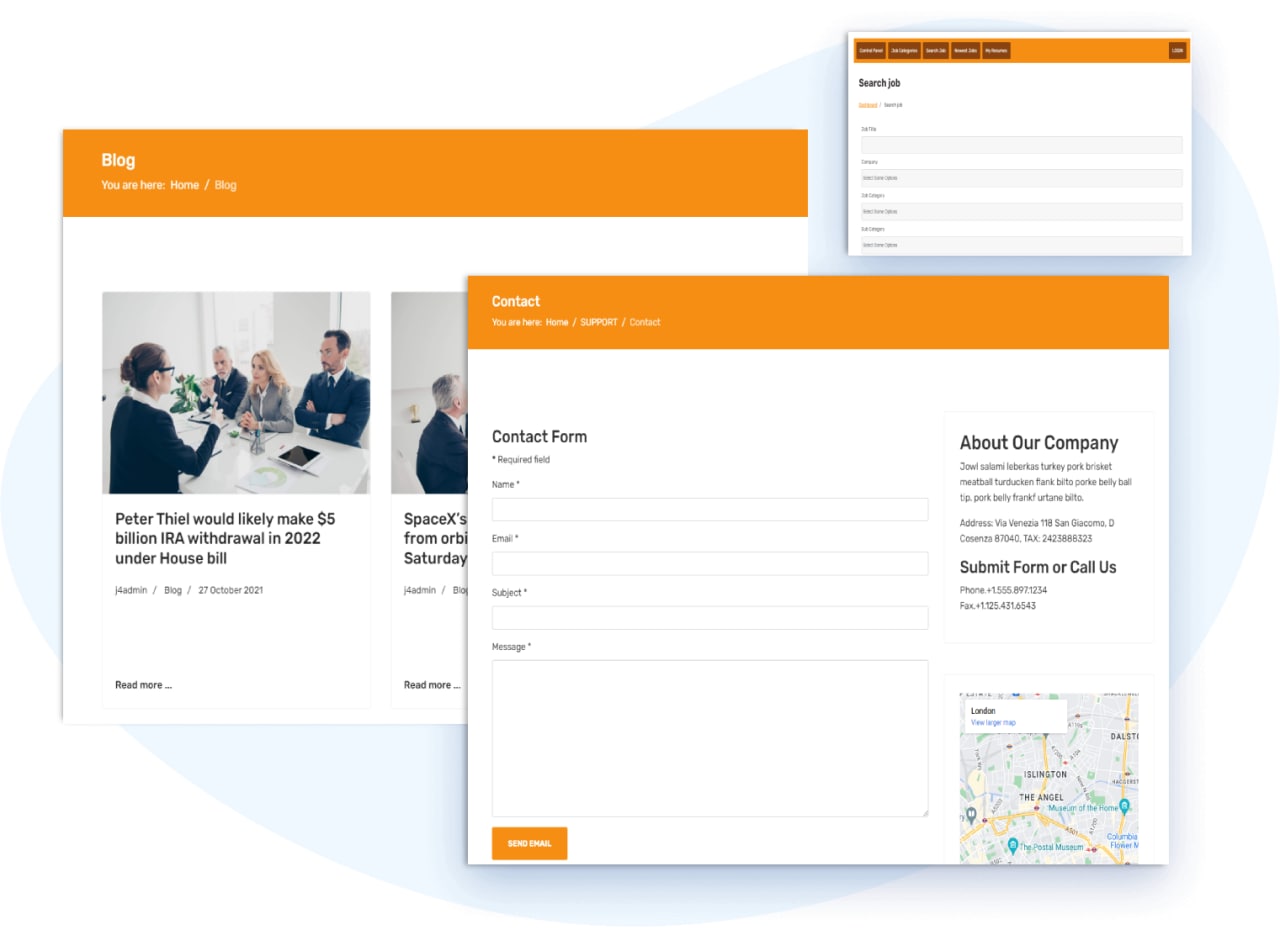
Task: Click the Blog category under Peter Thiel article
Action: click(x=173, y=590)
